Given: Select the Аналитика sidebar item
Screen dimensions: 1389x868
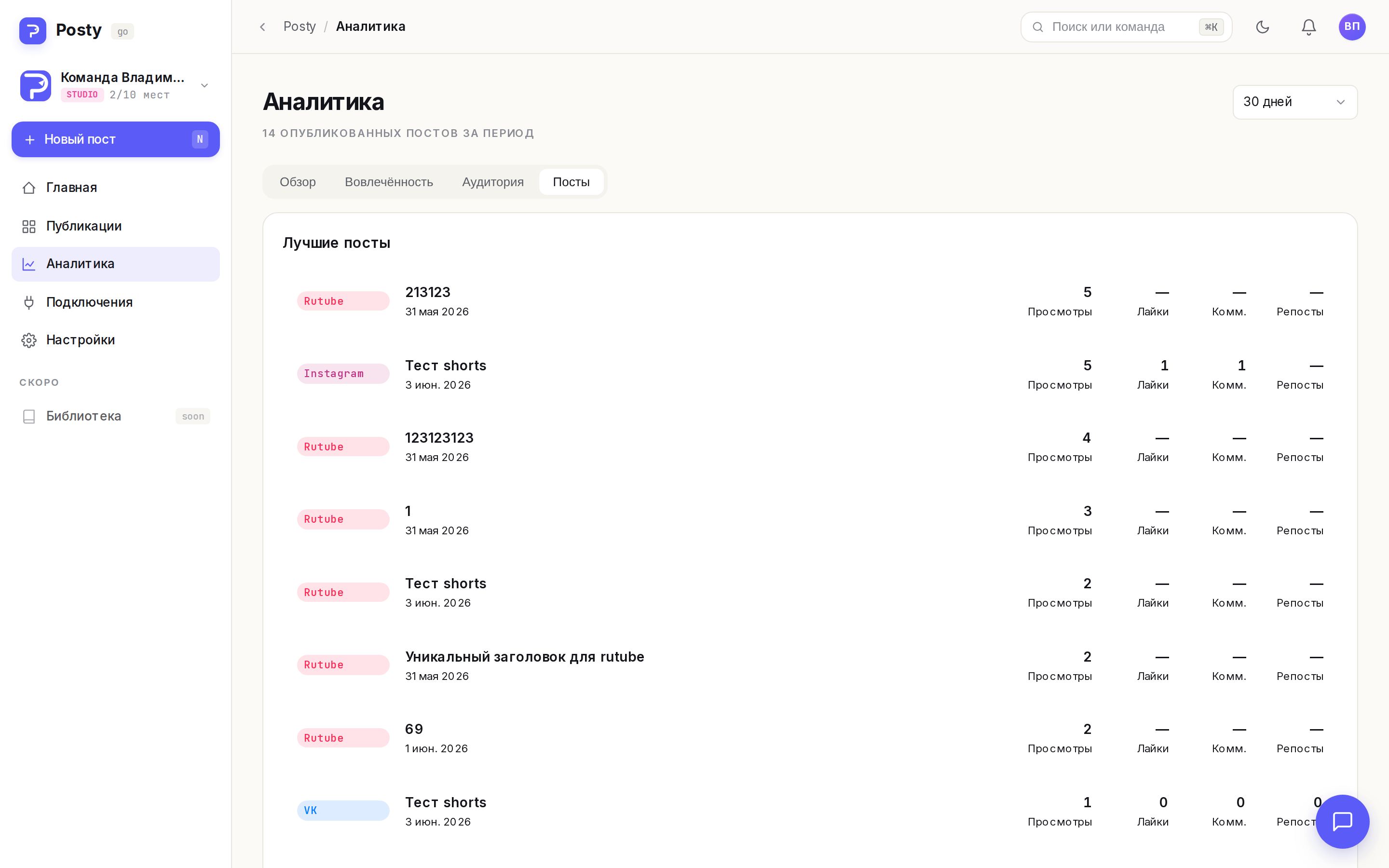Looking at the screenshot, I should [x=115, y=264].
